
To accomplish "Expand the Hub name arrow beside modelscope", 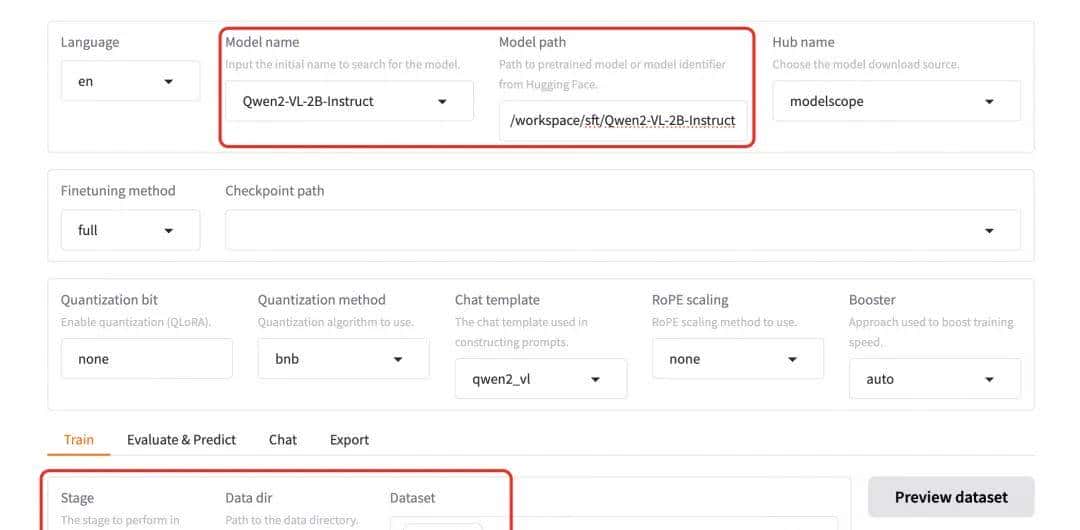I will (989, 101).
